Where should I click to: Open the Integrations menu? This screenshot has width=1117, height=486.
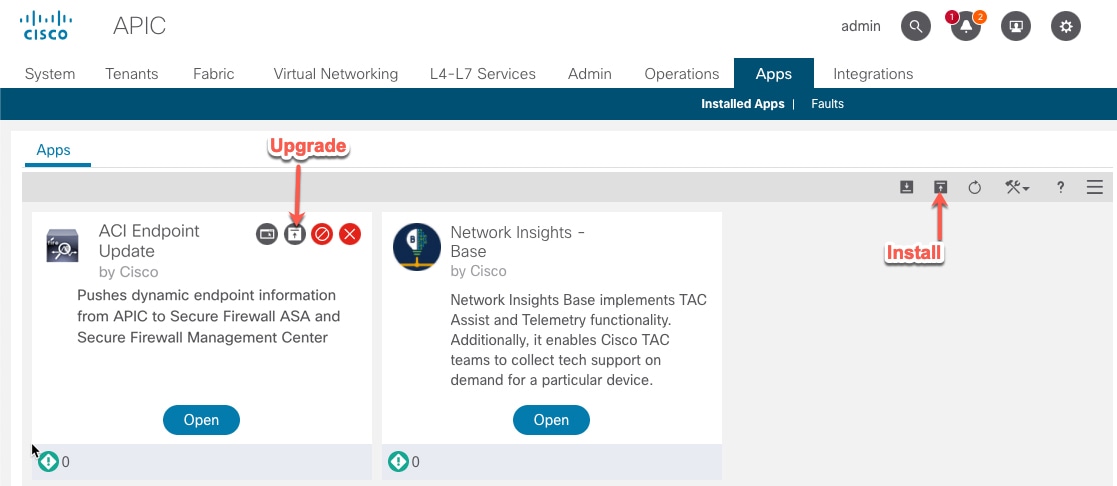tap(873, 73)
